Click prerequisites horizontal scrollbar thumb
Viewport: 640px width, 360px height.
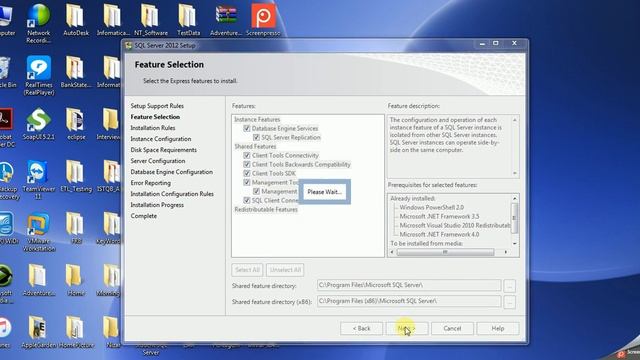coord(445,252)
